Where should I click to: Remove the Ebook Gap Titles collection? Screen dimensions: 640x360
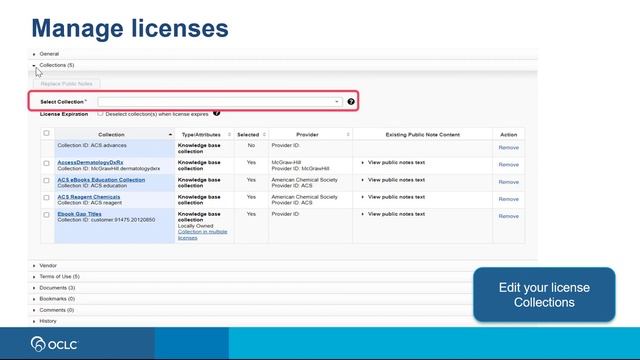point(509,216)
